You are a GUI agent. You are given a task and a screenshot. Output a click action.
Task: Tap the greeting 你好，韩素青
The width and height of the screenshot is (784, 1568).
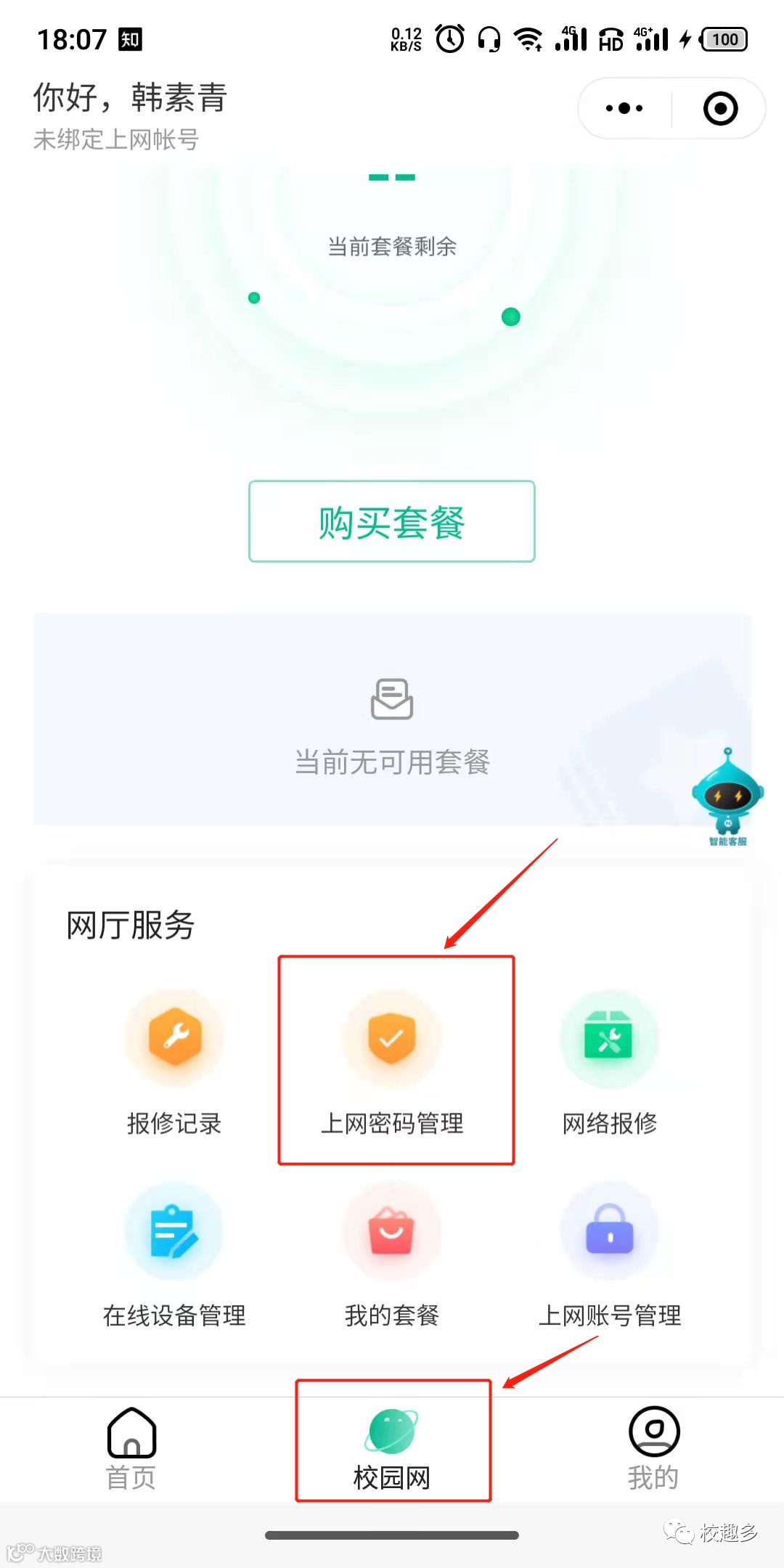[131, 97]
